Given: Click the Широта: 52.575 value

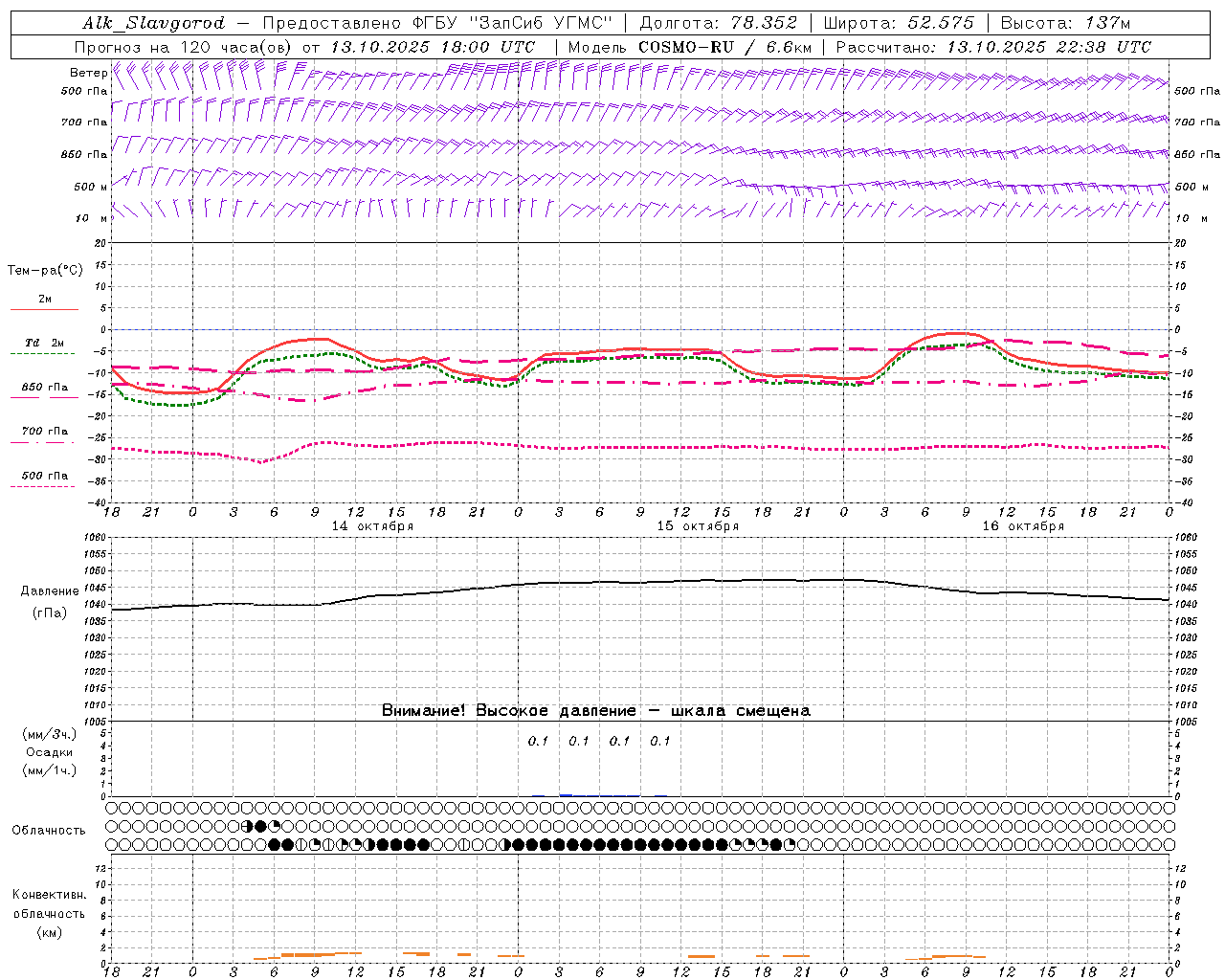Looking at the screenshot, I should coord(899,23).
